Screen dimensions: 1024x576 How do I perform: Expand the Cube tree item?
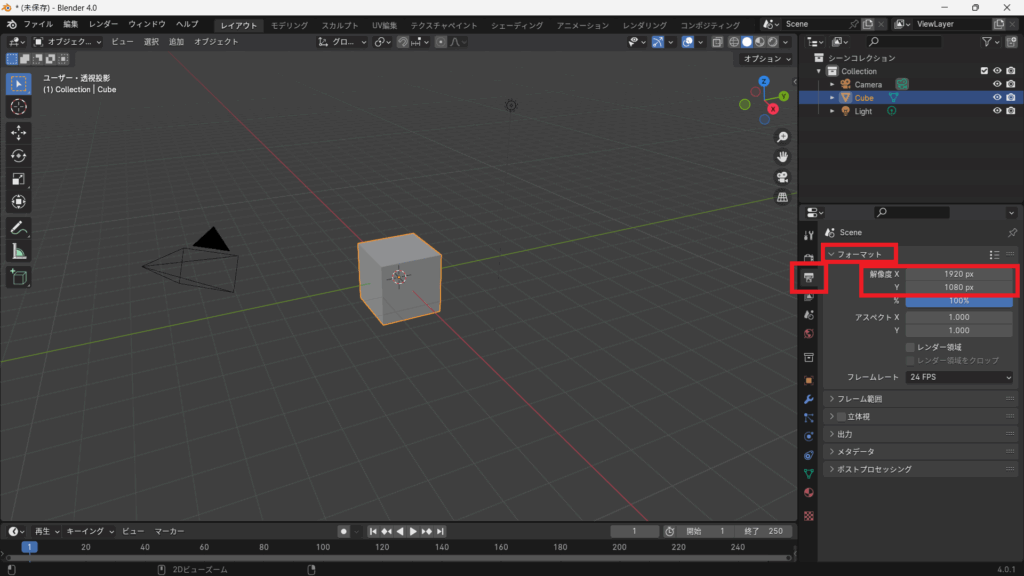[832, 97]
